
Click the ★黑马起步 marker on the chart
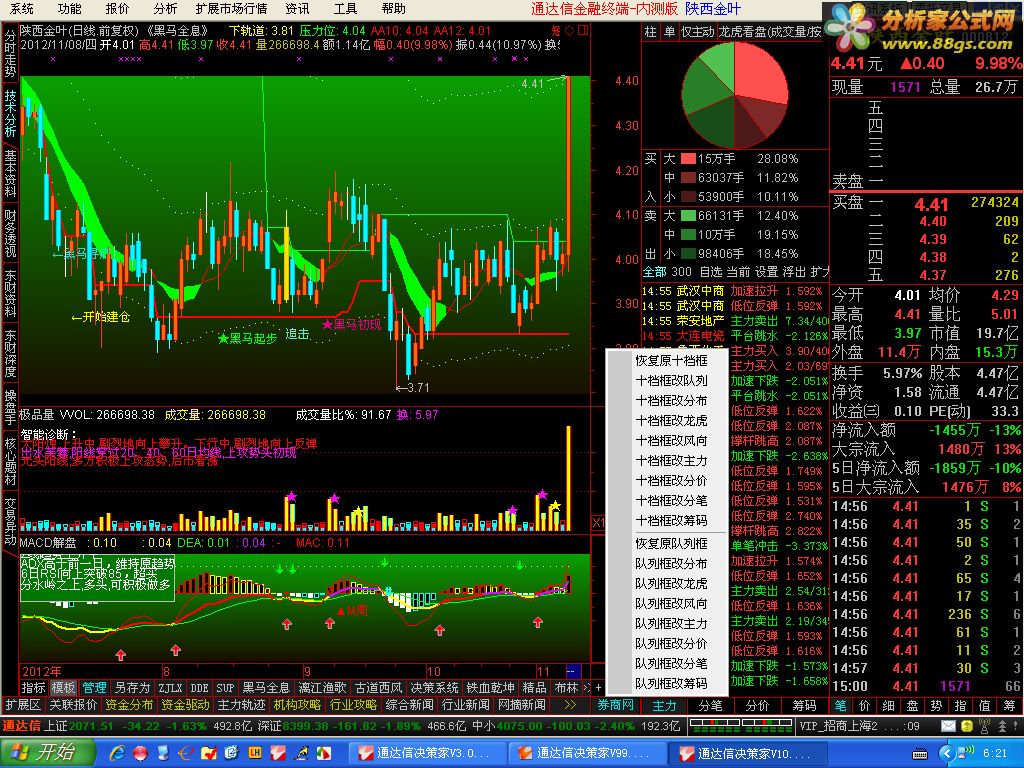click(247, 338)
